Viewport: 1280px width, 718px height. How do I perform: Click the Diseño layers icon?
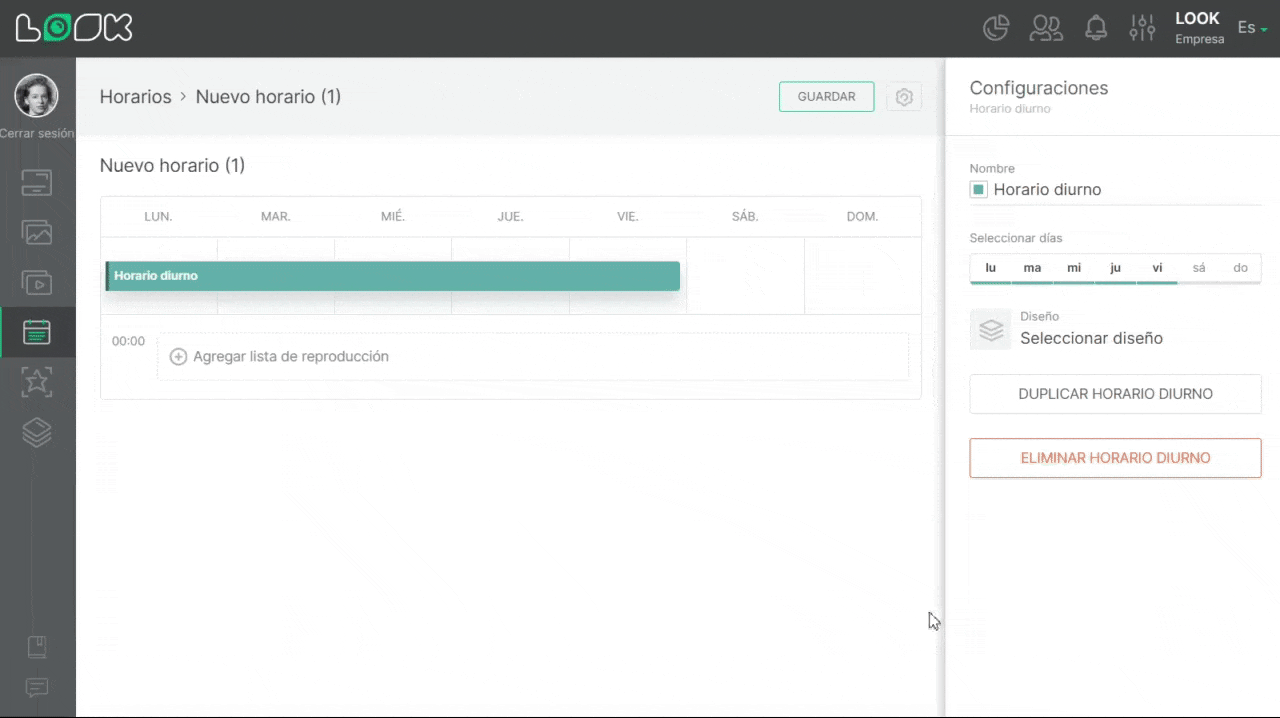[991, 330]
